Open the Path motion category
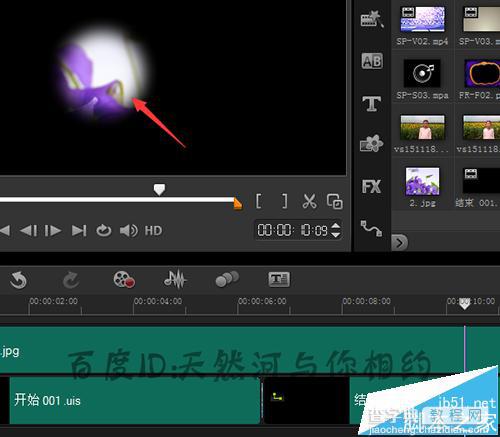500x437 pixels. (371, 228)
